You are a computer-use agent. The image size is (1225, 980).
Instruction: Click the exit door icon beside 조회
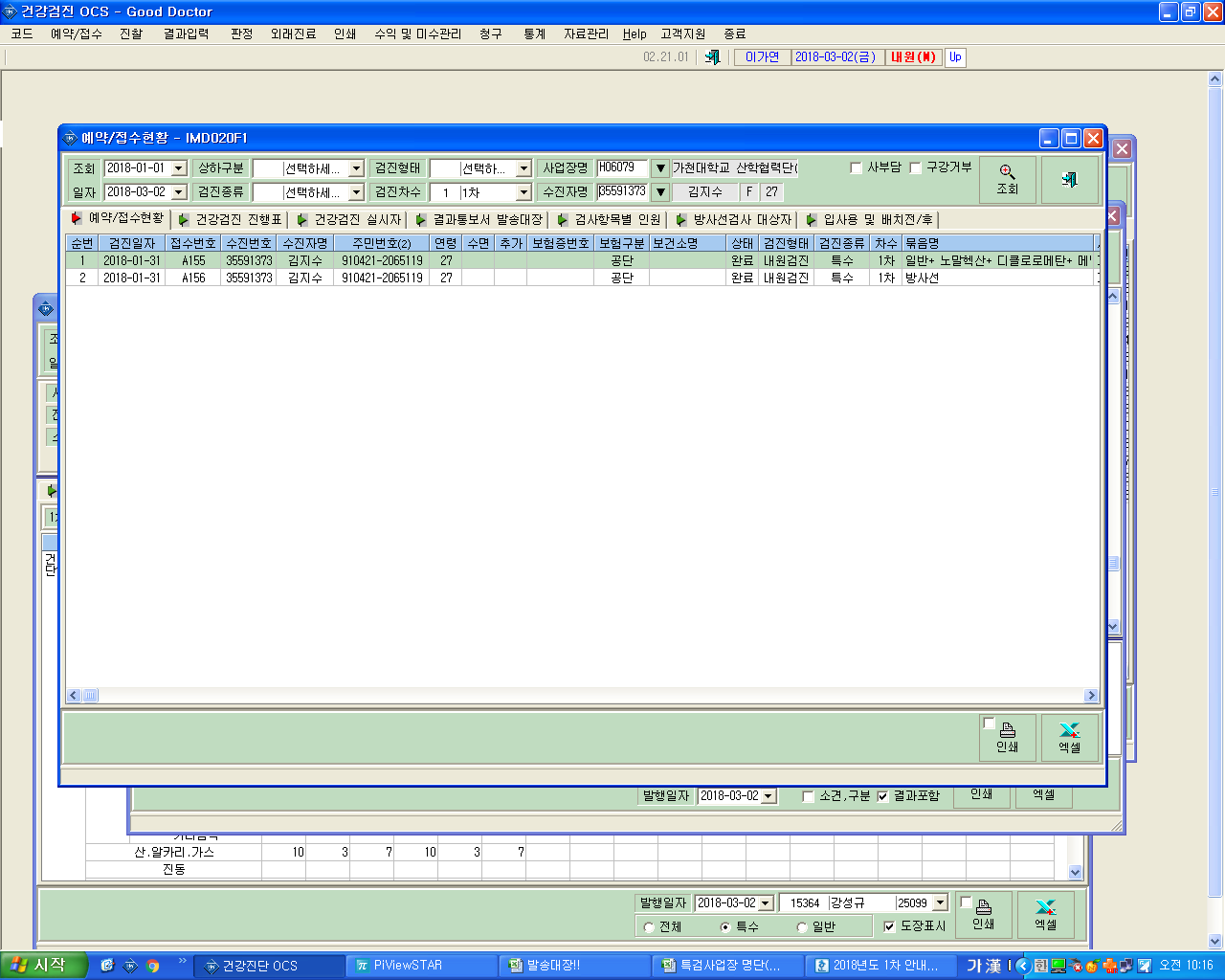point(1069,180)
